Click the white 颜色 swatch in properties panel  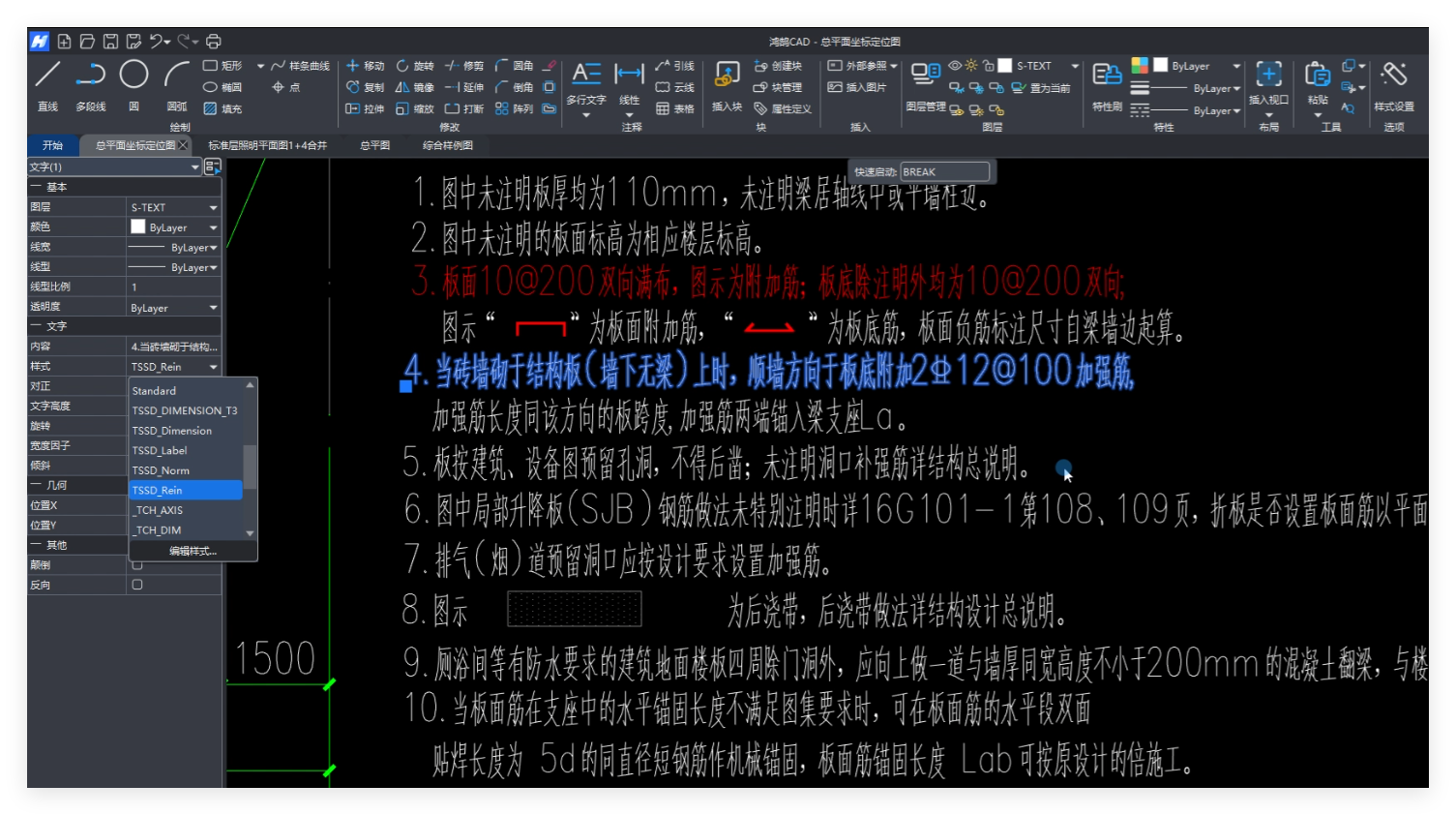coord(138,226)
